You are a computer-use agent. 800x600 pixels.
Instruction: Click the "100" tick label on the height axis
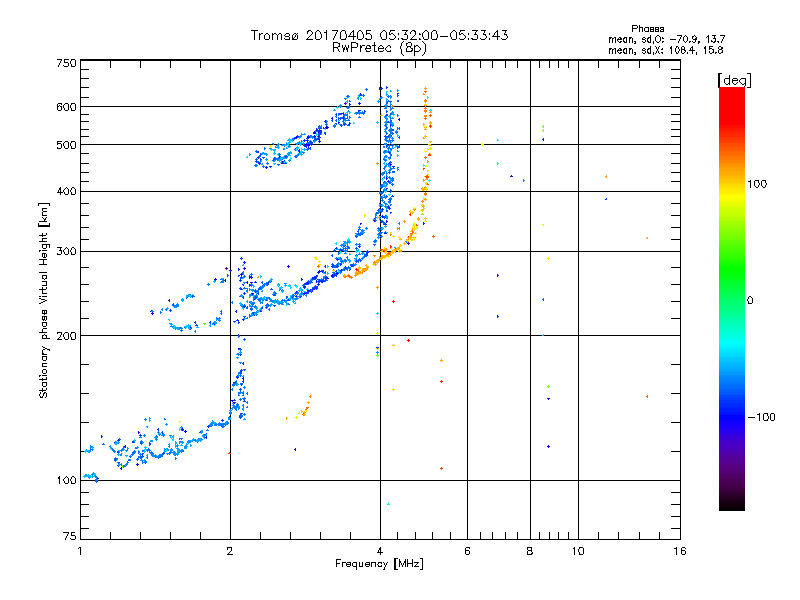[x=66, y=481]
